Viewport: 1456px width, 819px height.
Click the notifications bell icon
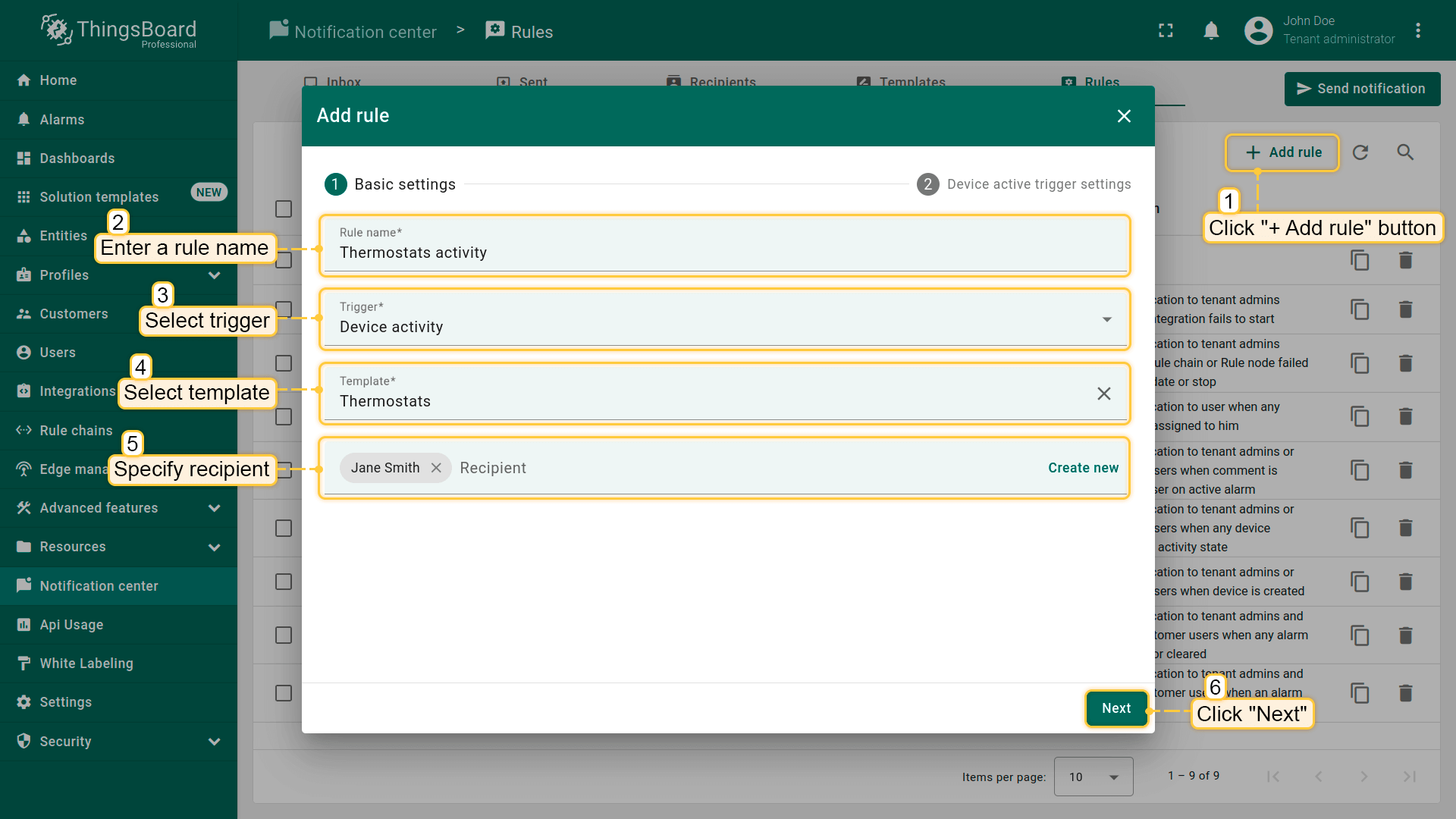pos(1211,31)
